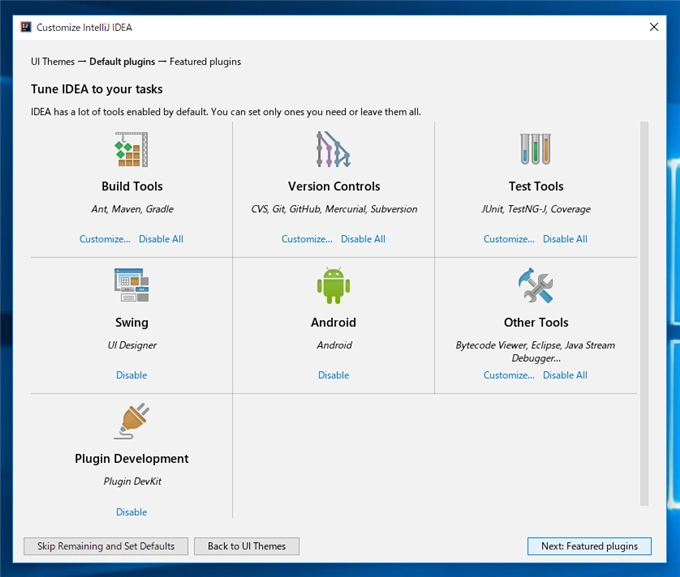Image resolution: width=680 pixels, height=577 pixels.
Task: Click the Swing UI Designer icon
Action: coord(131,285)
